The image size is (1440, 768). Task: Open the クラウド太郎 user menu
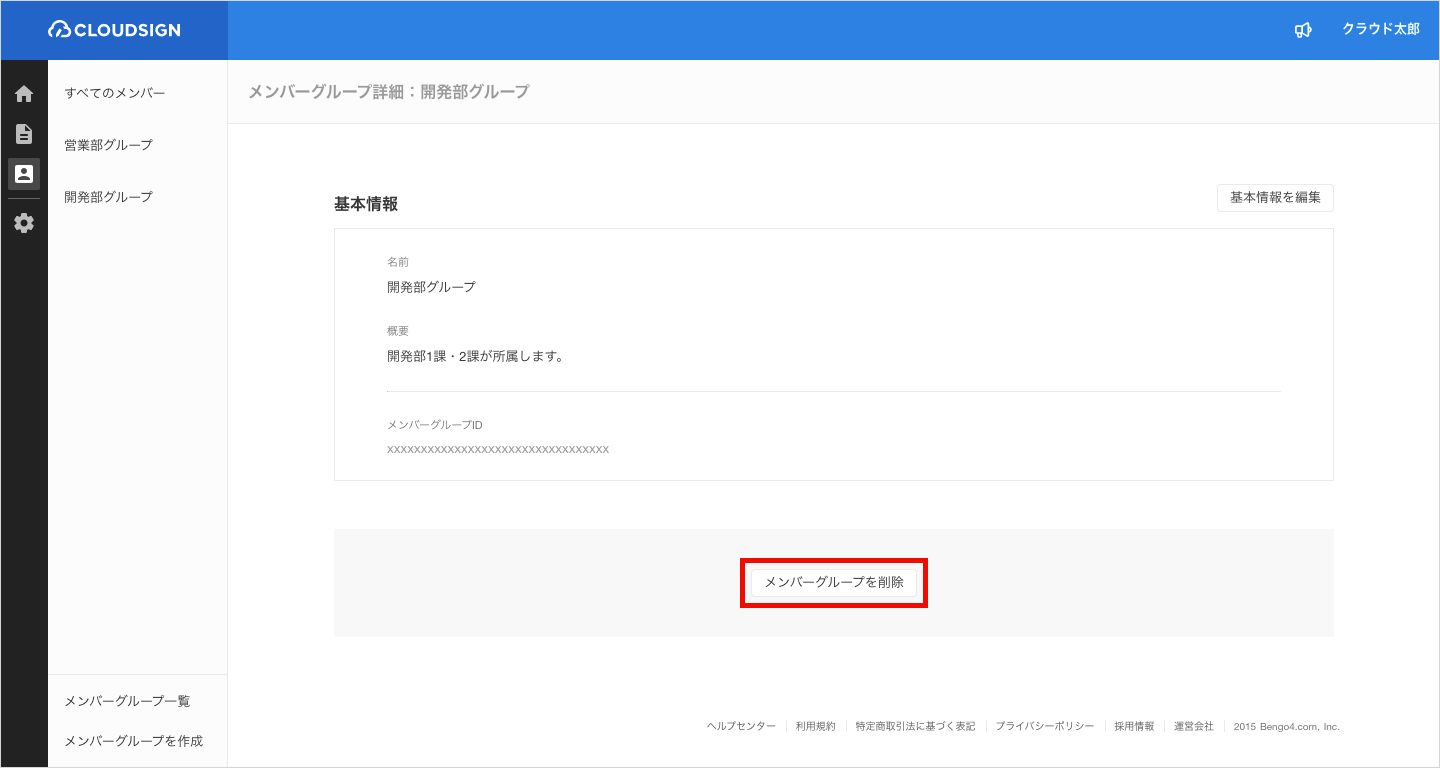(1380, 30)
